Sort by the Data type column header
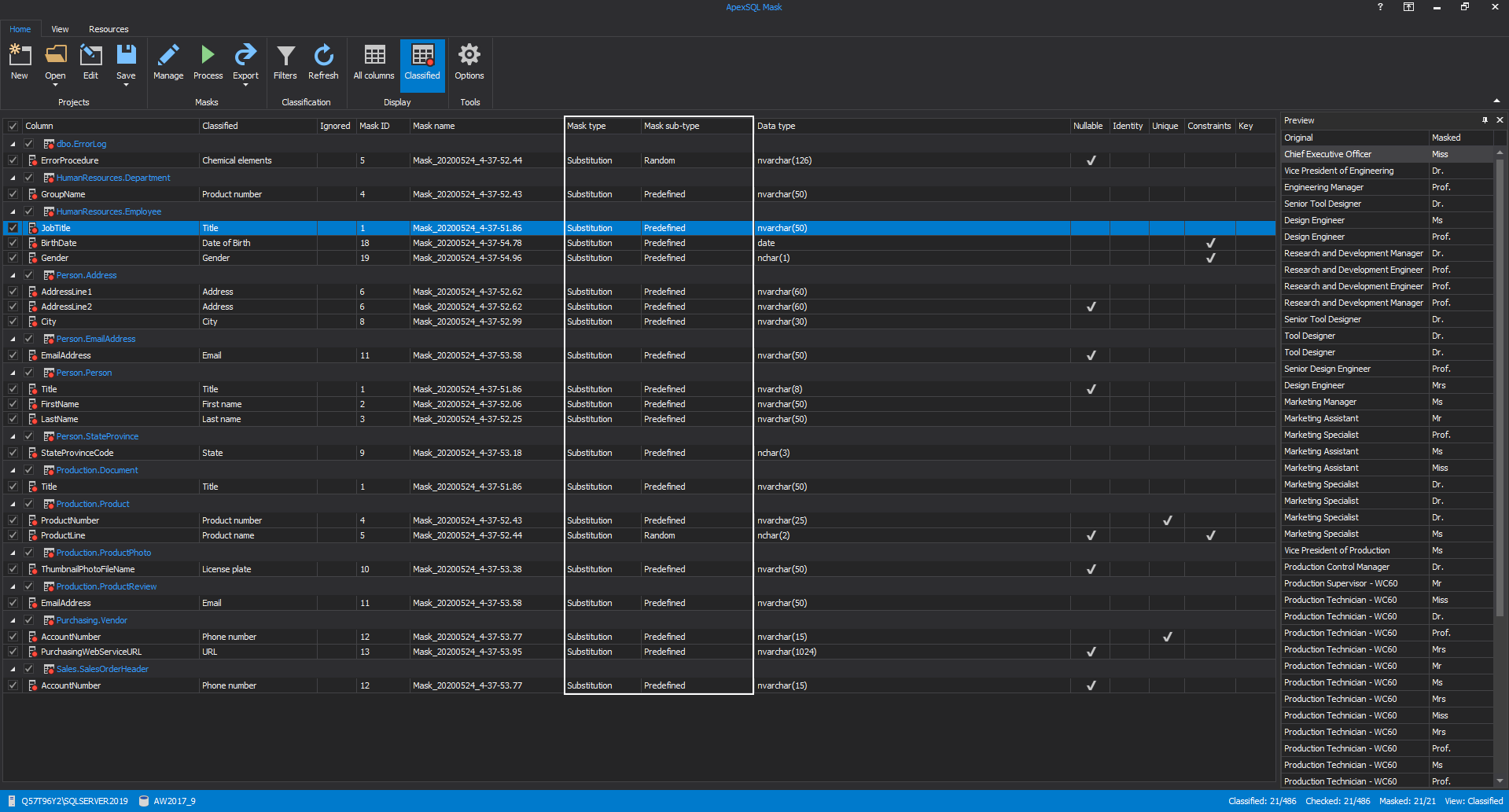 [x=911, y=126]
